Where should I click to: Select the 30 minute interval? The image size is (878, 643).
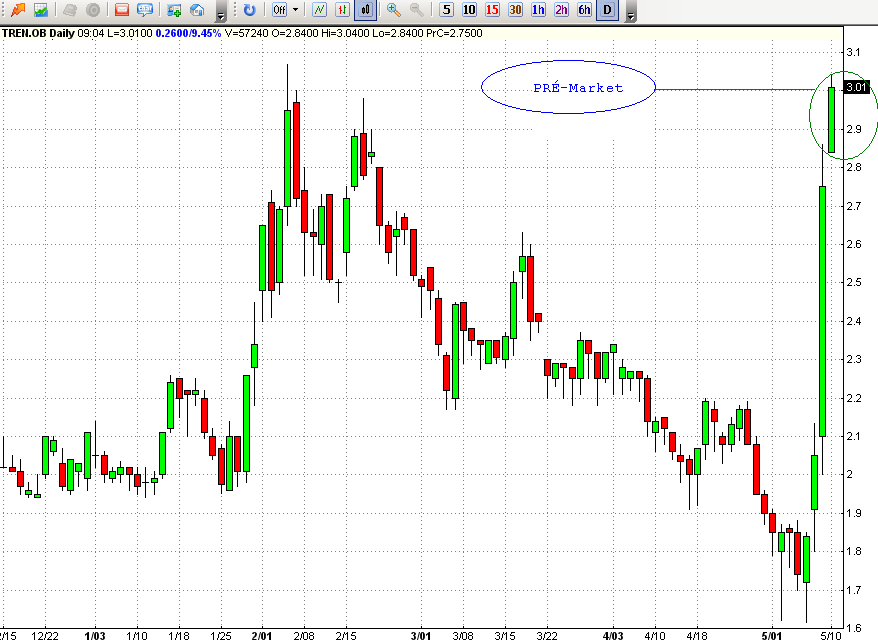[x=515, y=10]
